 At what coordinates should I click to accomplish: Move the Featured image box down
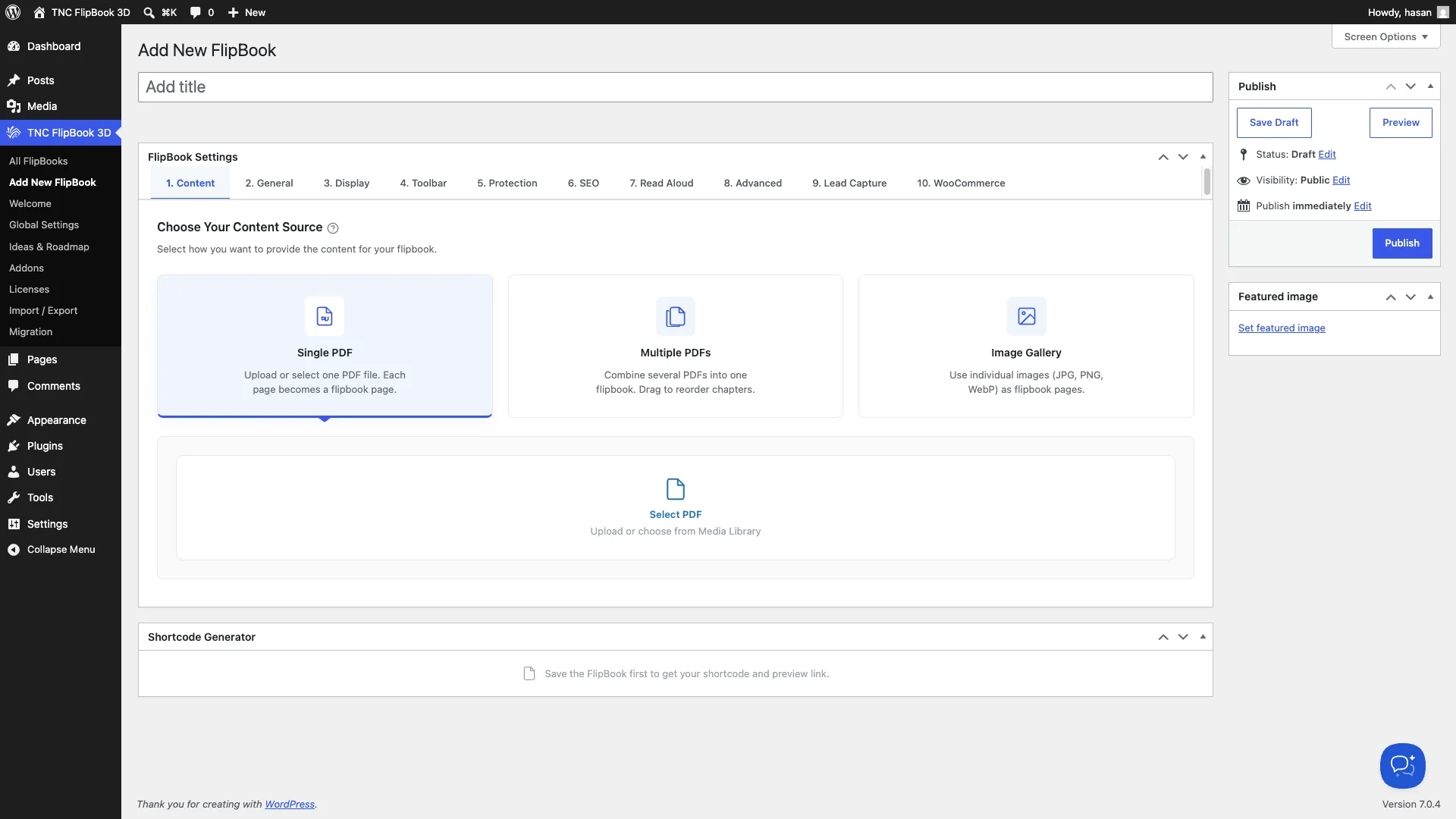(1410, 297)
